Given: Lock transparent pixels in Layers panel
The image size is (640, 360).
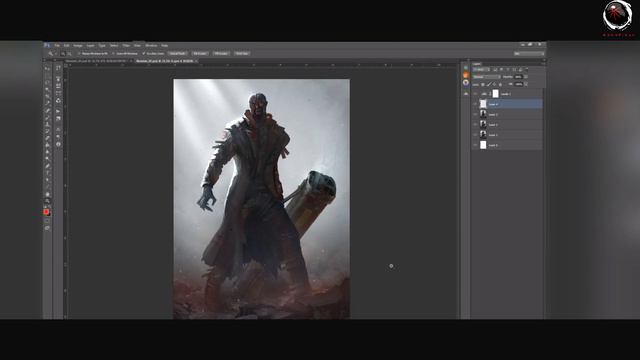Looking at the screenshot, I should click(x=482, y=84).
